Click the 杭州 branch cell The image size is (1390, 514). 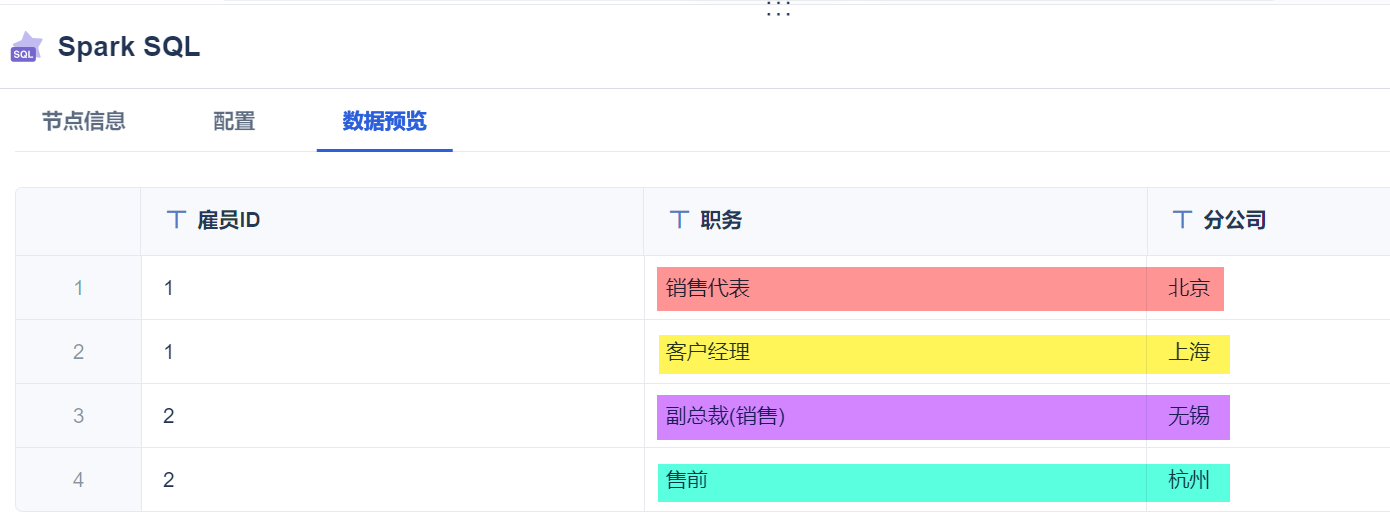click(x=1189, y=480)
